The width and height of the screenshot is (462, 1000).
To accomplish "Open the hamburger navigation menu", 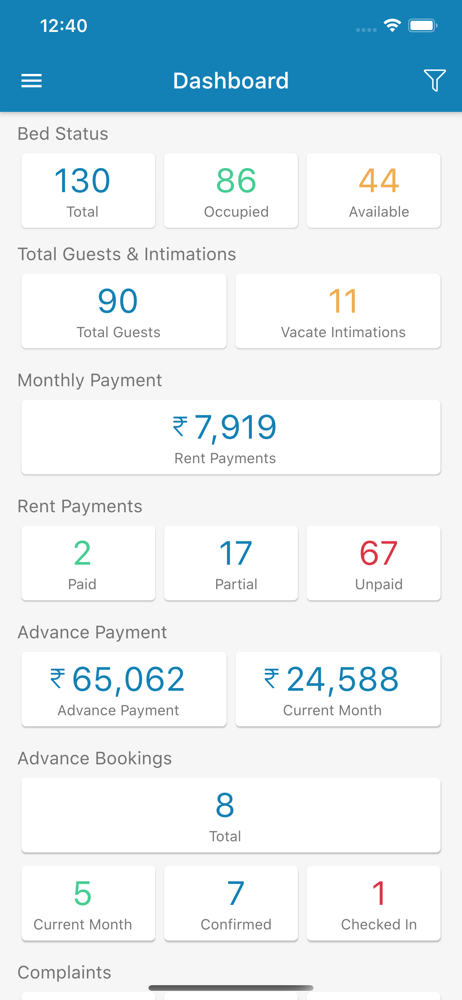I will tap(31, 81).
